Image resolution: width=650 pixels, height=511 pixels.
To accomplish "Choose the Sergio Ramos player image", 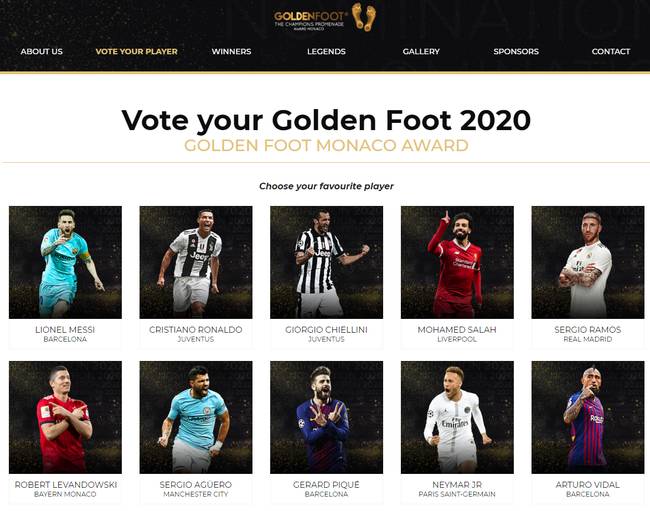I will click(x=587, y=262).
